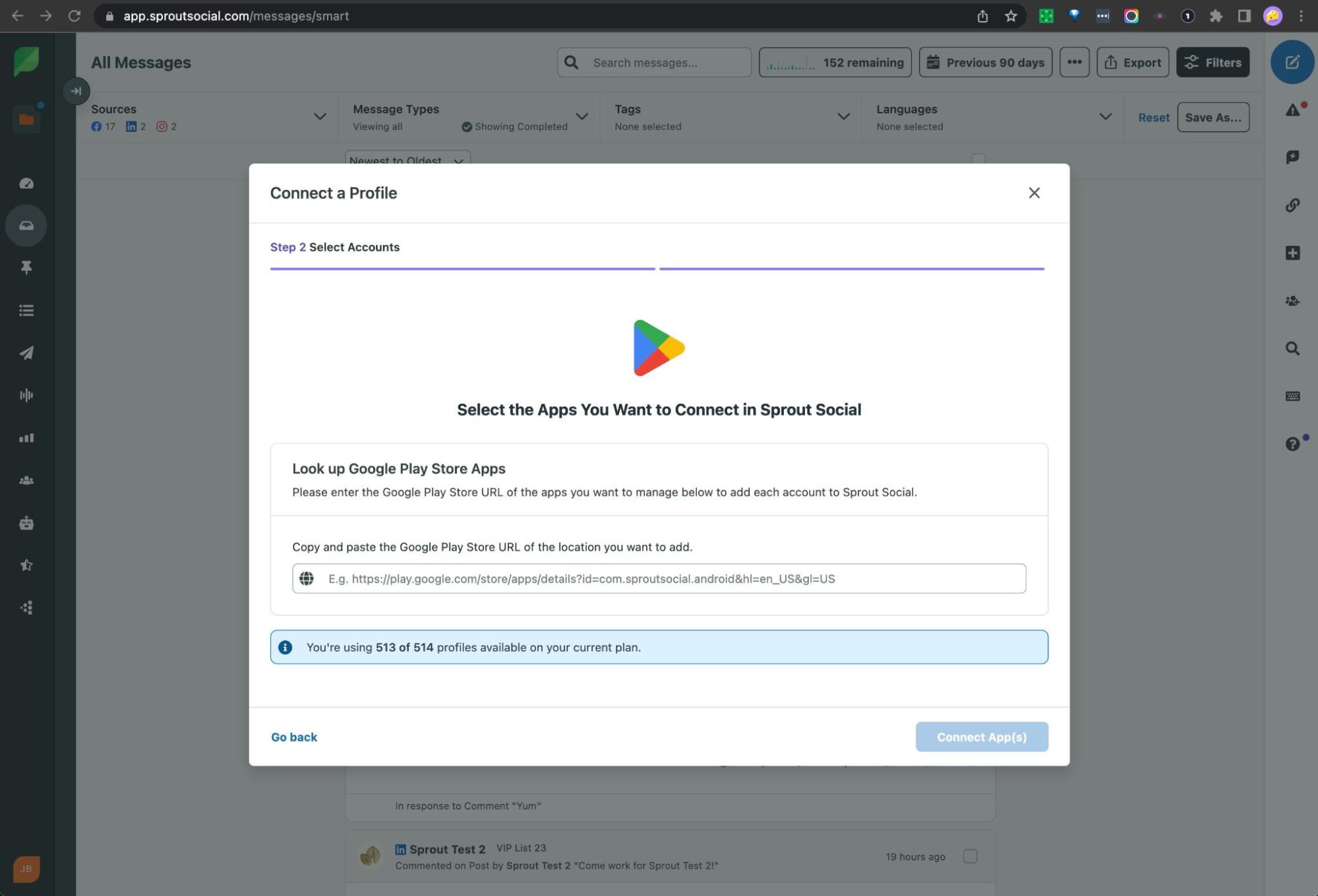This screenshot has height=896, width=1318.
Task: Click the pin icon in the left sidebar
Action: point(26,268)
